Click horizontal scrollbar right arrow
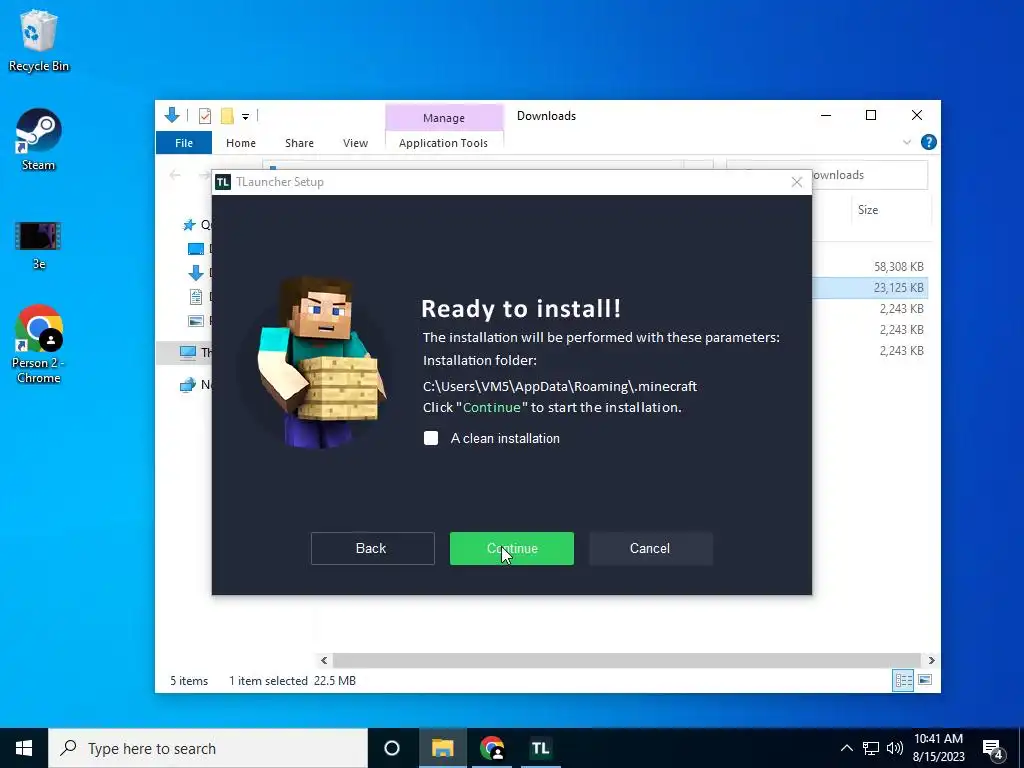The width and height of the screenshot is (1024, 768). click(x=931, y=660)
